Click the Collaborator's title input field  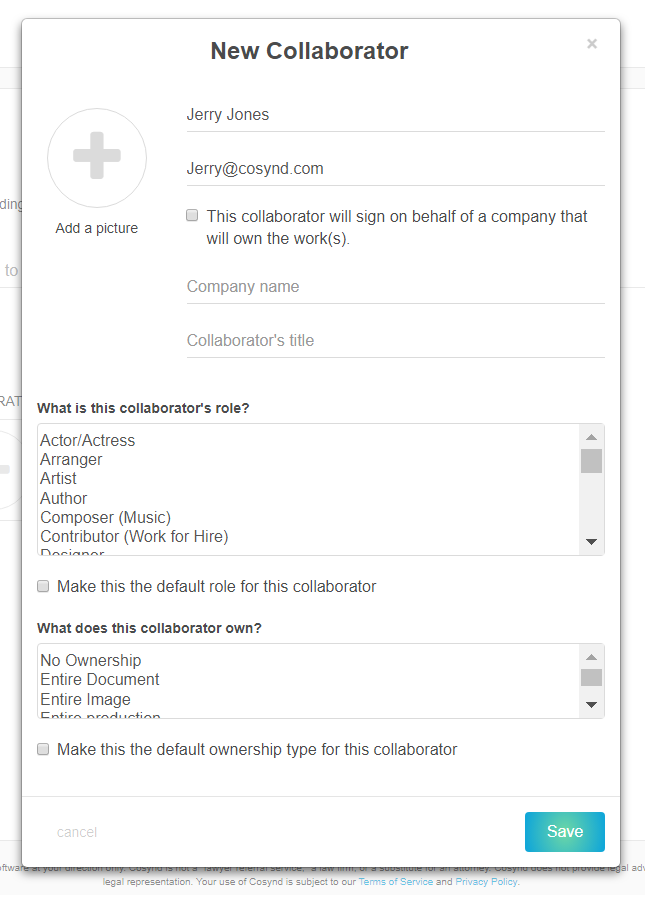(395, 341)
